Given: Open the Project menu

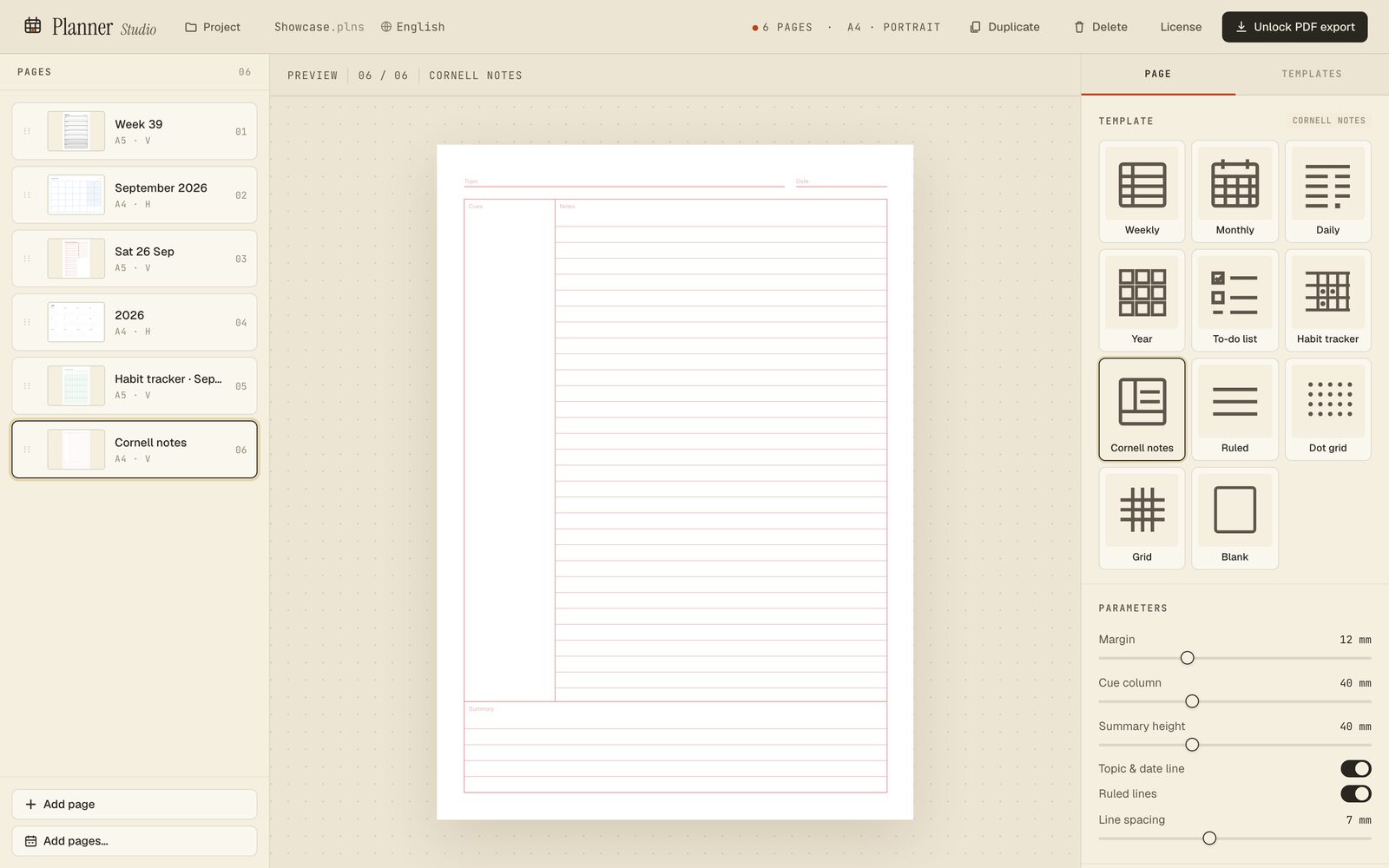Looking at the screenshot, I should coord(213,27).
